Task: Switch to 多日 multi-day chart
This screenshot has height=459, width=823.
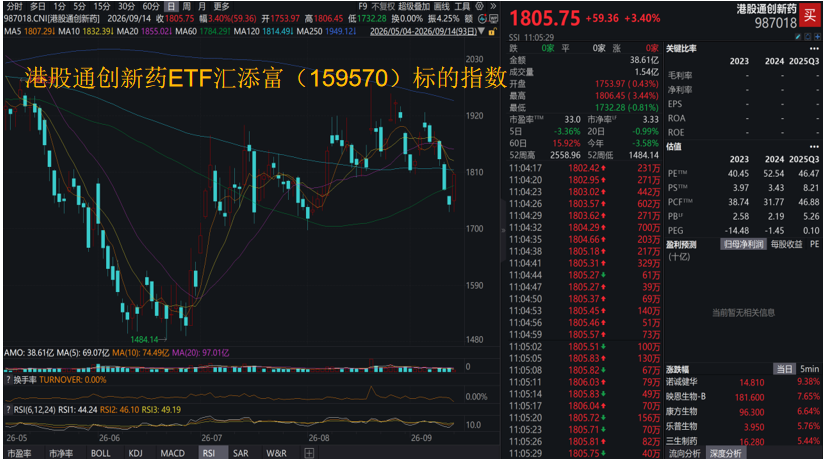Action: point(38,6)
